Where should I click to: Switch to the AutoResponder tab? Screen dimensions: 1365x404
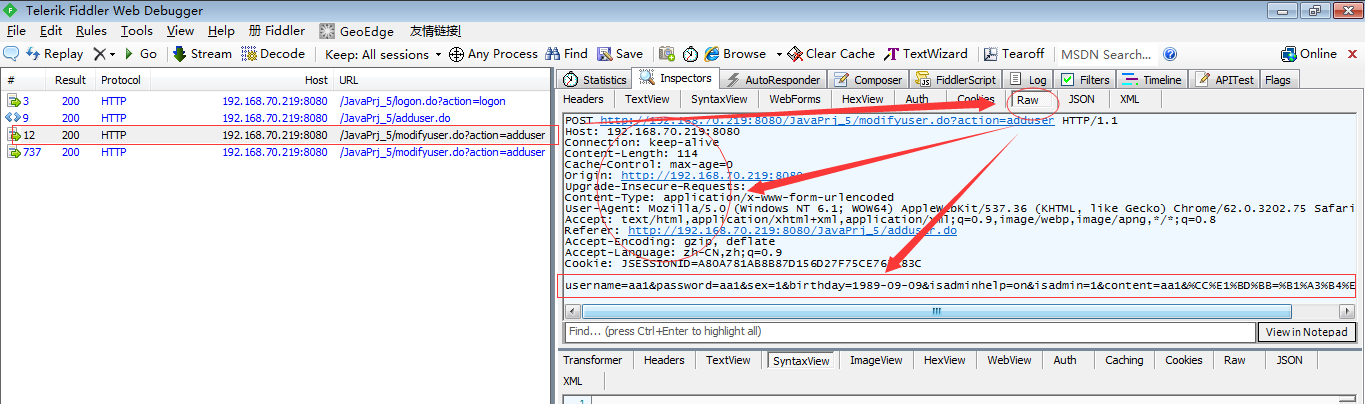(x=773, y=80)
